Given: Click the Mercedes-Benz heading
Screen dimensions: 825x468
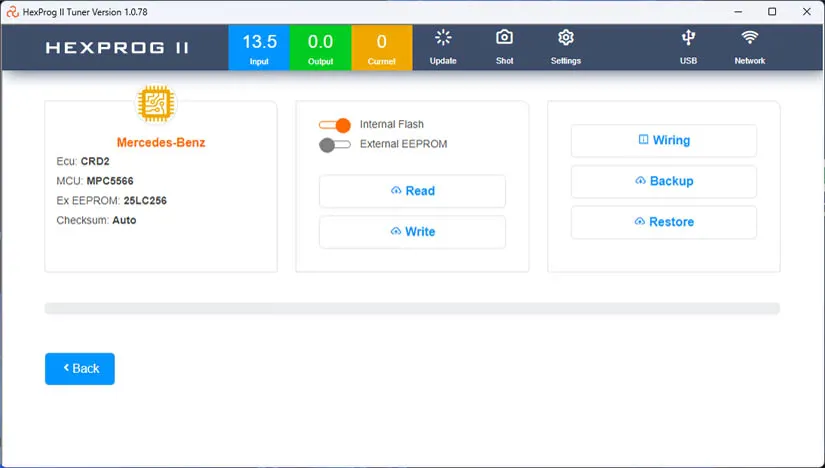Looking at the screenshot, I should click(161, 143).
